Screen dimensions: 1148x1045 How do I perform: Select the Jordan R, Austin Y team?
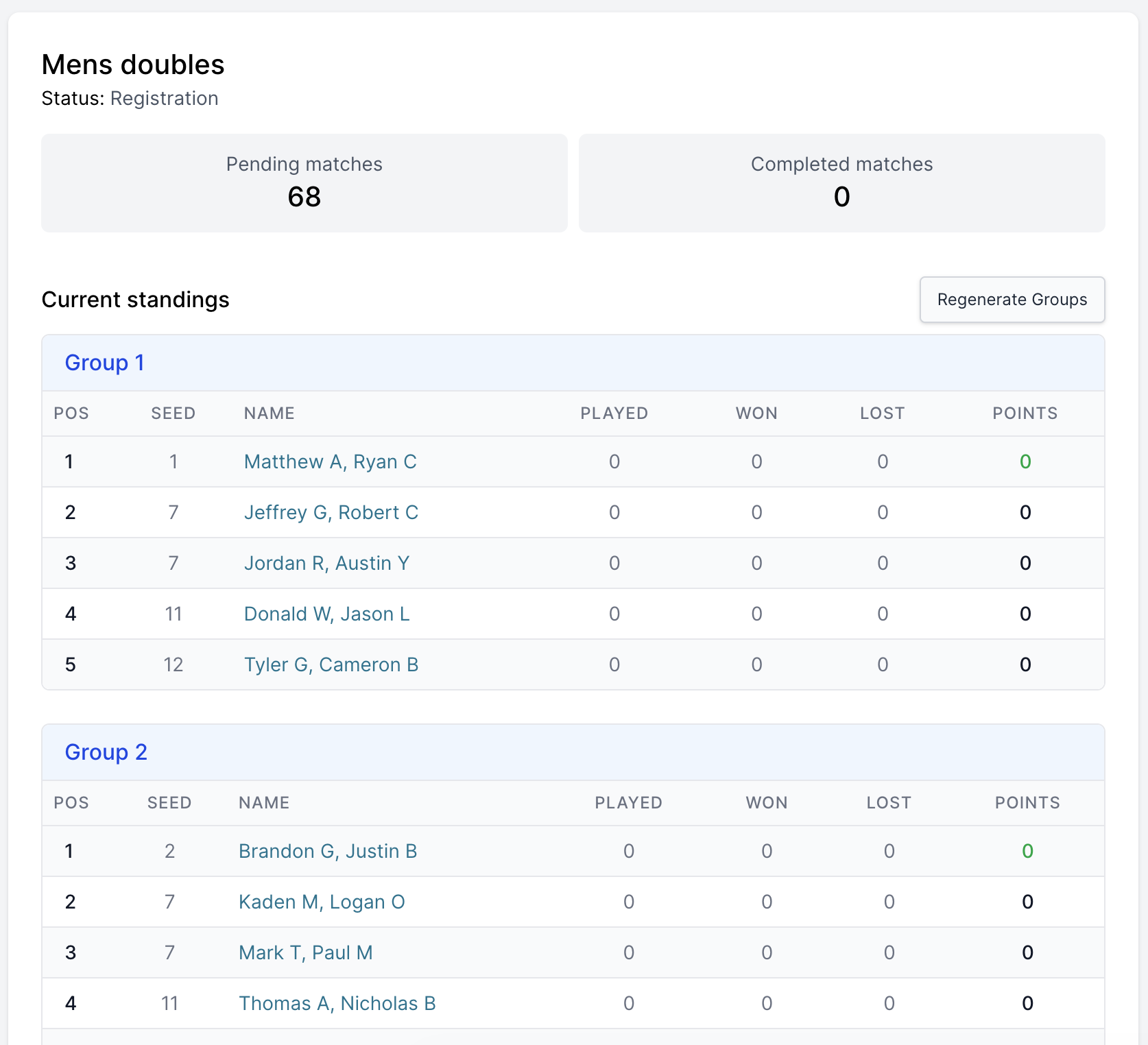(327, 563)
